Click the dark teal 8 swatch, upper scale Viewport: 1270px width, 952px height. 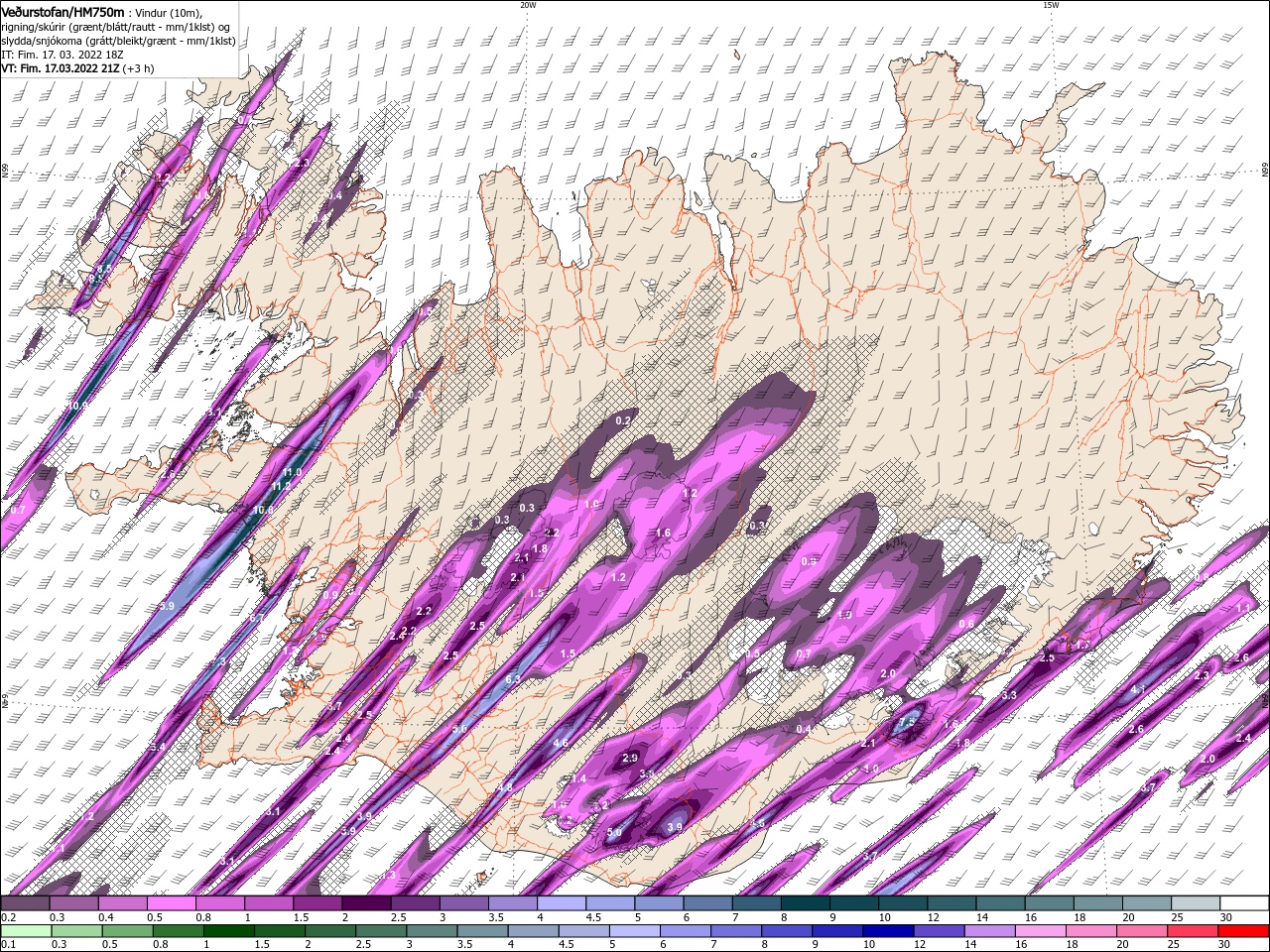(x=805, y=903)
